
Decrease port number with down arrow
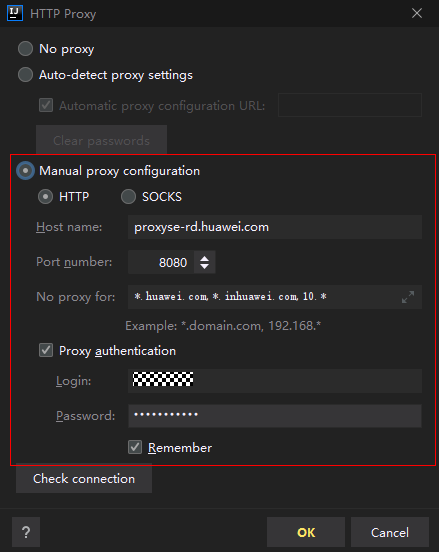[x=205, y=266]
